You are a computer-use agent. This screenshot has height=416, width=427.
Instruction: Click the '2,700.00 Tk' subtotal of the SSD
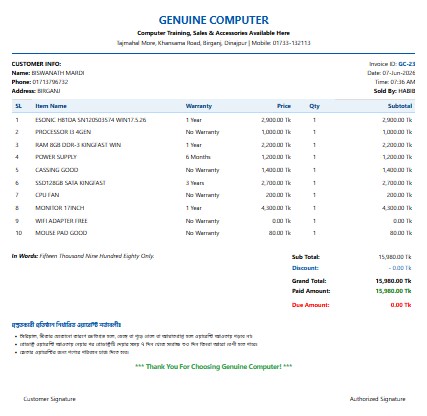click(397, 183)
